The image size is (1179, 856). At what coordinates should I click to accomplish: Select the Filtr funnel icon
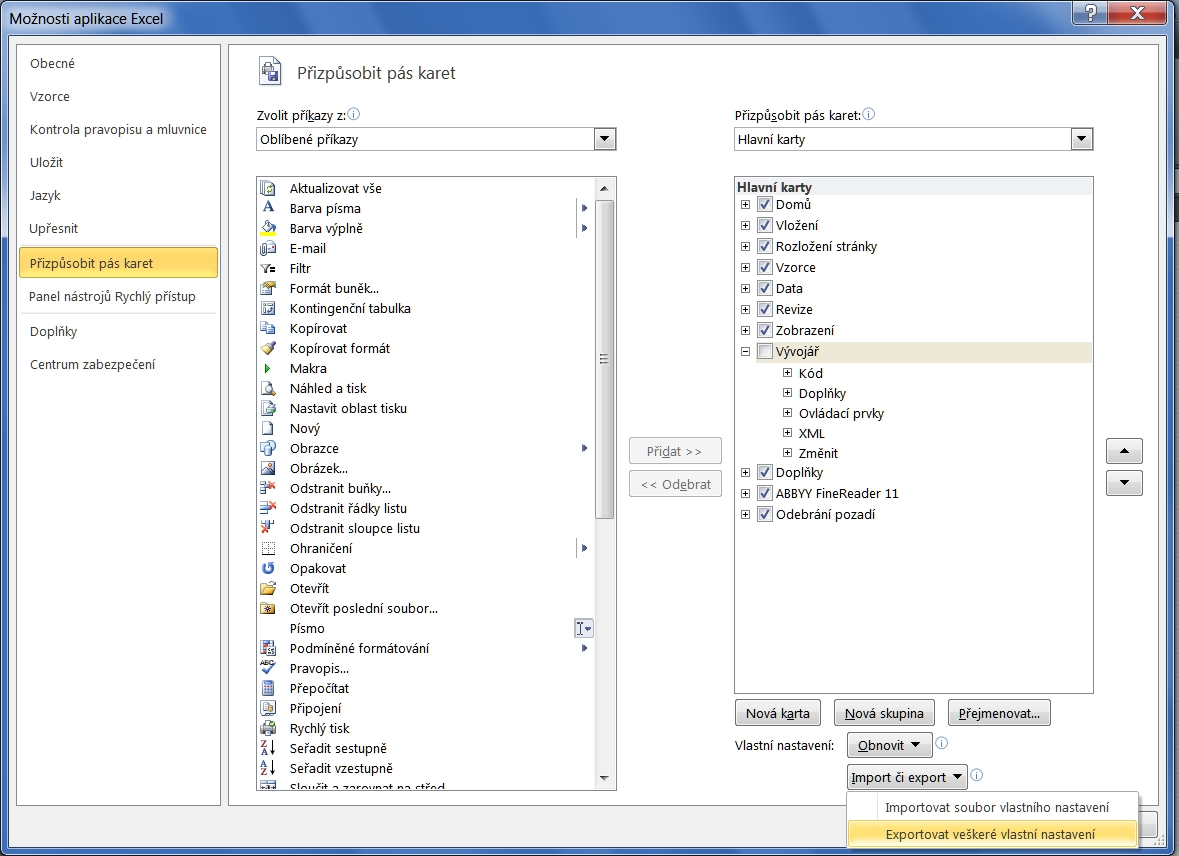[x=268, y=268]
